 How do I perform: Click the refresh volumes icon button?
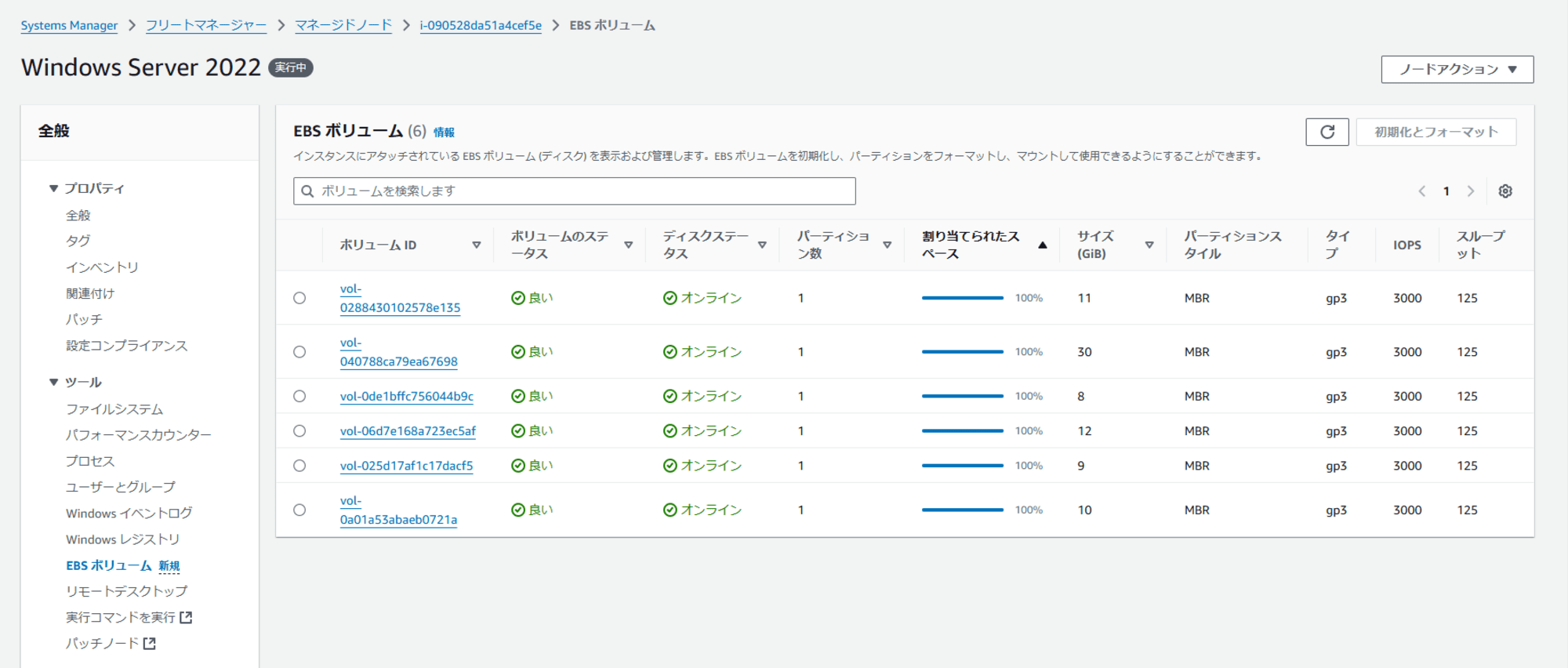click(x=1327, y=132)
